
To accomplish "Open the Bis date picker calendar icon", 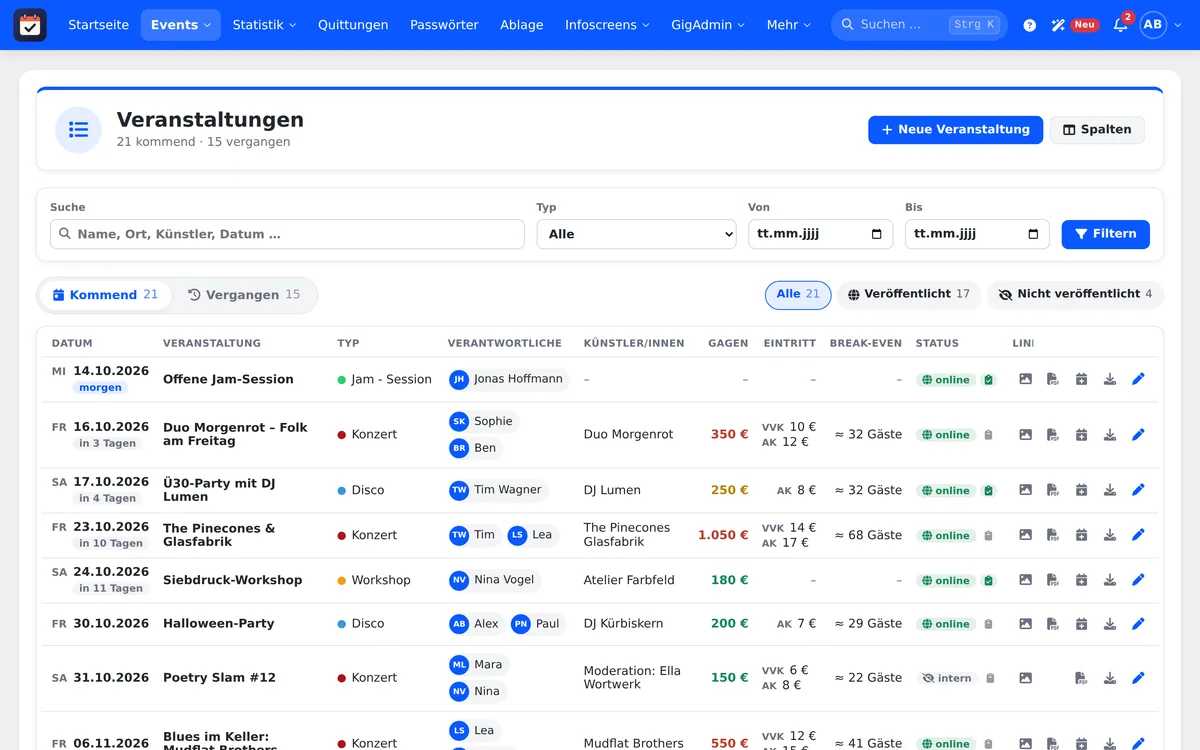I will 1034,234.
